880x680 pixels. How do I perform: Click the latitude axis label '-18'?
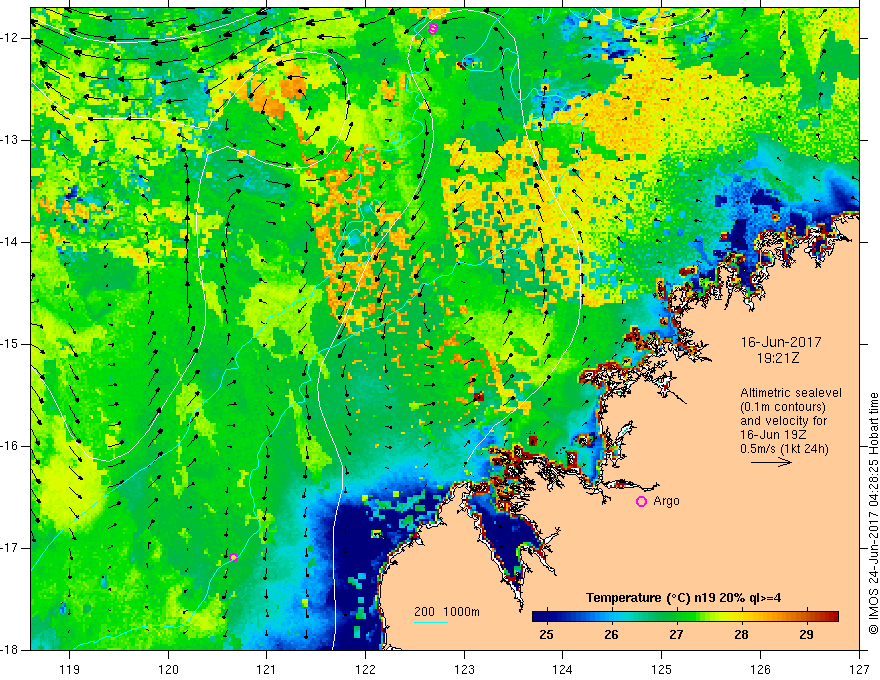click(10, 650)
